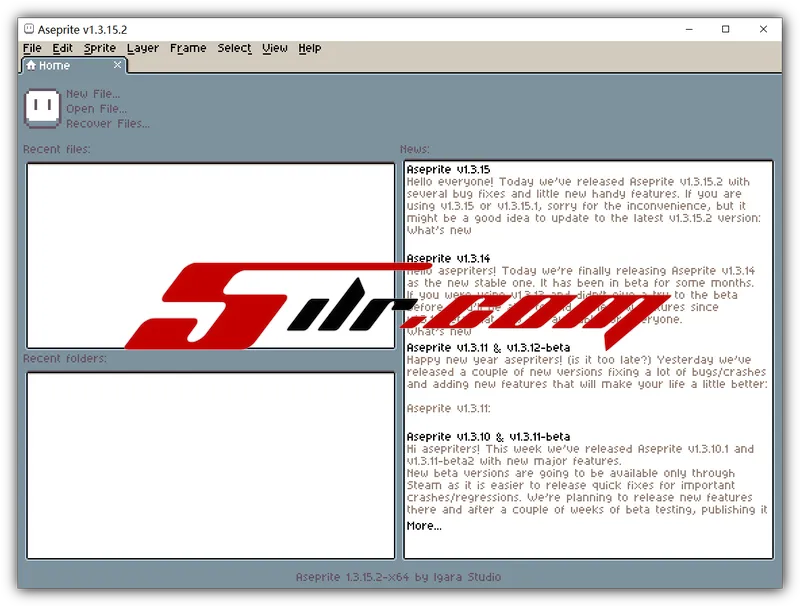The width and height of the screenshot is (800, 606).
Task: Click the New File... link
Action: coord(93,94)
